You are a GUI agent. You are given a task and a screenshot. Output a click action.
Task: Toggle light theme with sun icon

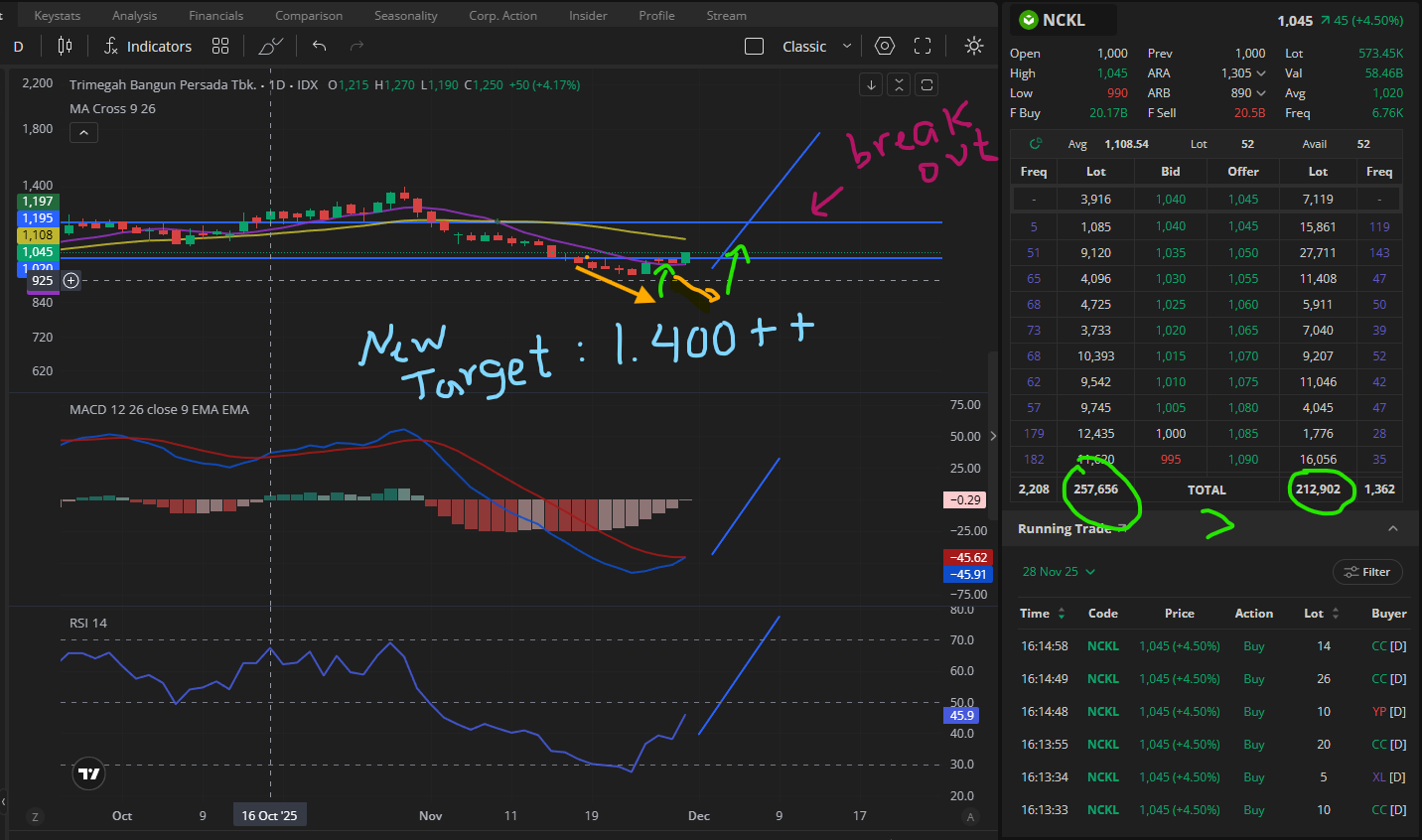click(973, 46)
